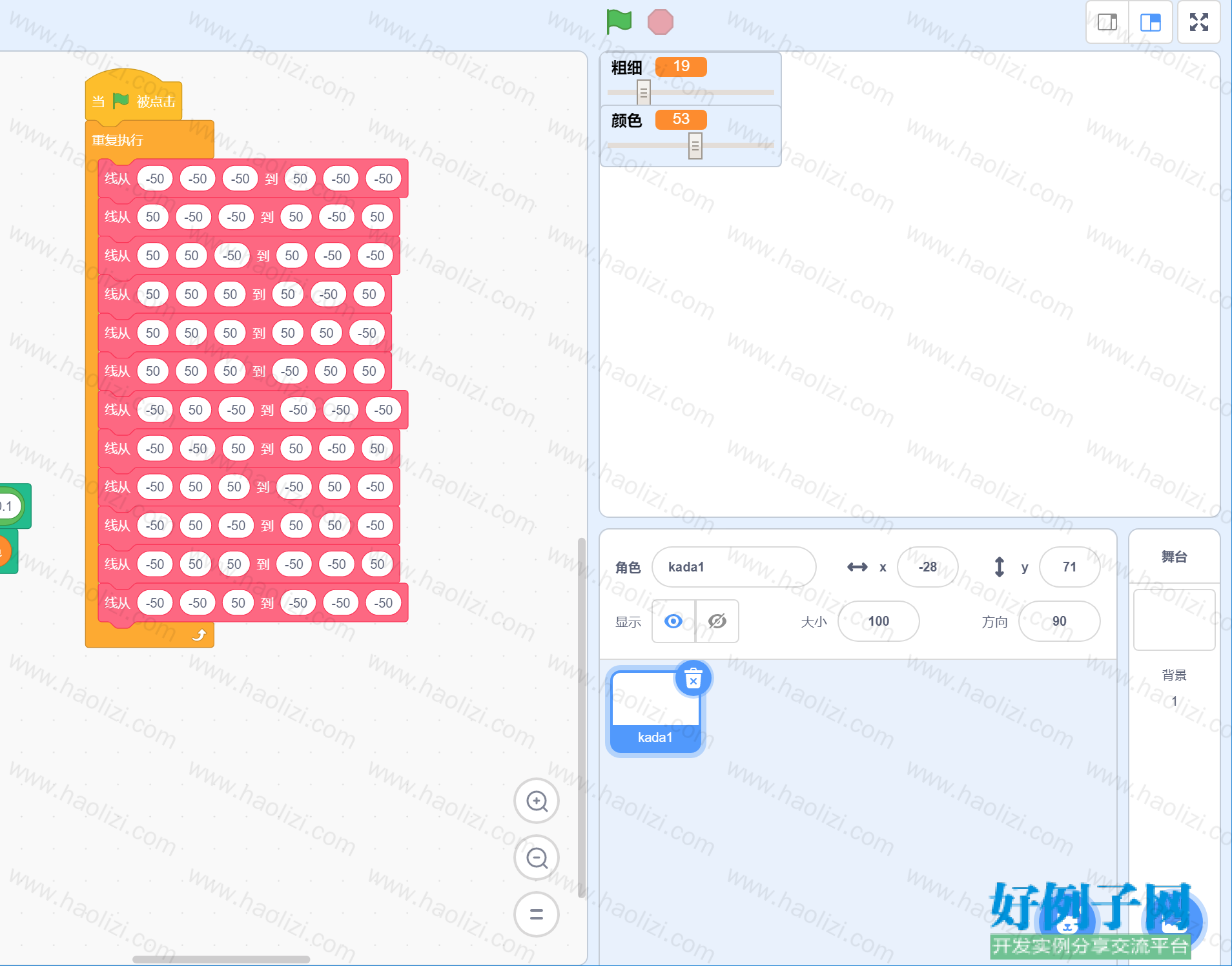1232x966 pixels.
Task: Click the green flag to run
Action: click(x=619, y=22)
